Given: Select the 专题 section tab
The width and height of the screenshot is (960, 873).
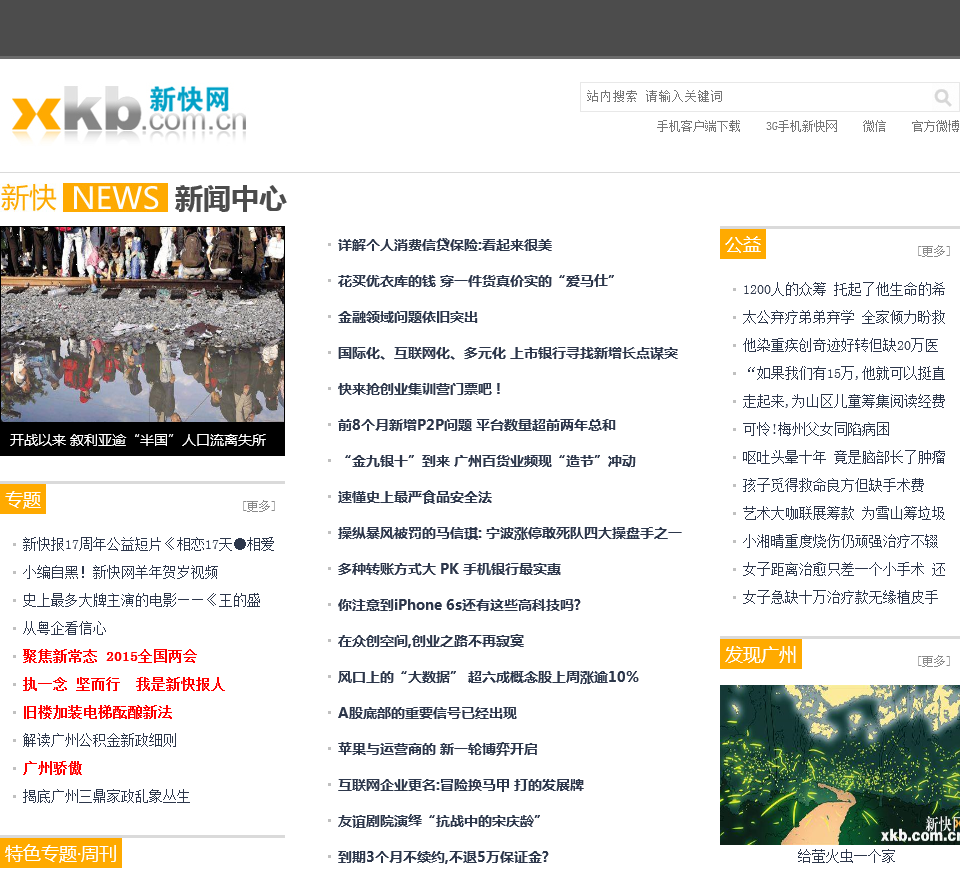Looking at the screenshot, I should tap(23, 500).
